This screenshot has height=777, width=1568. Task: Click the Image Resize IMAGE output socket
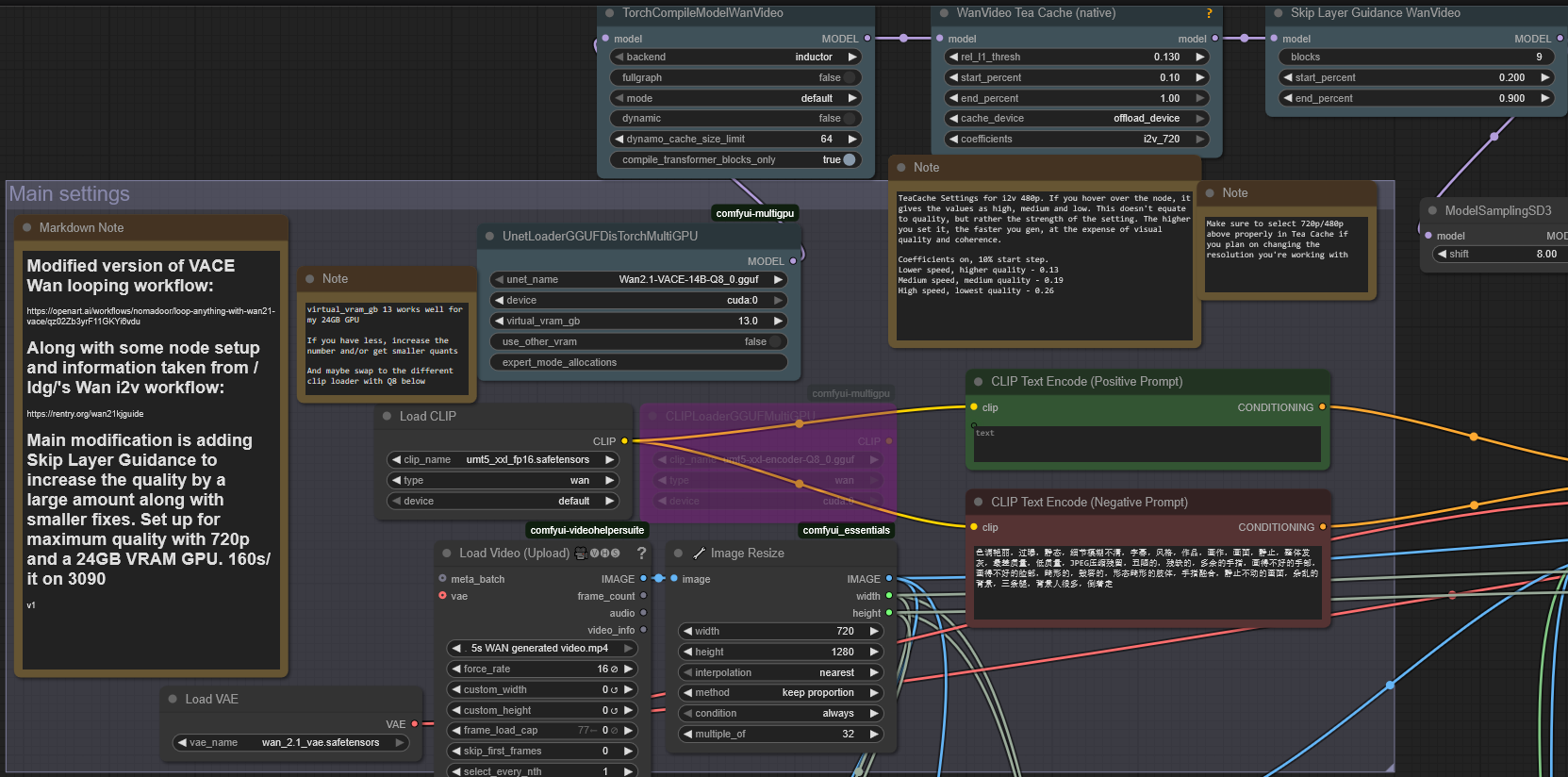coord(888,579)
